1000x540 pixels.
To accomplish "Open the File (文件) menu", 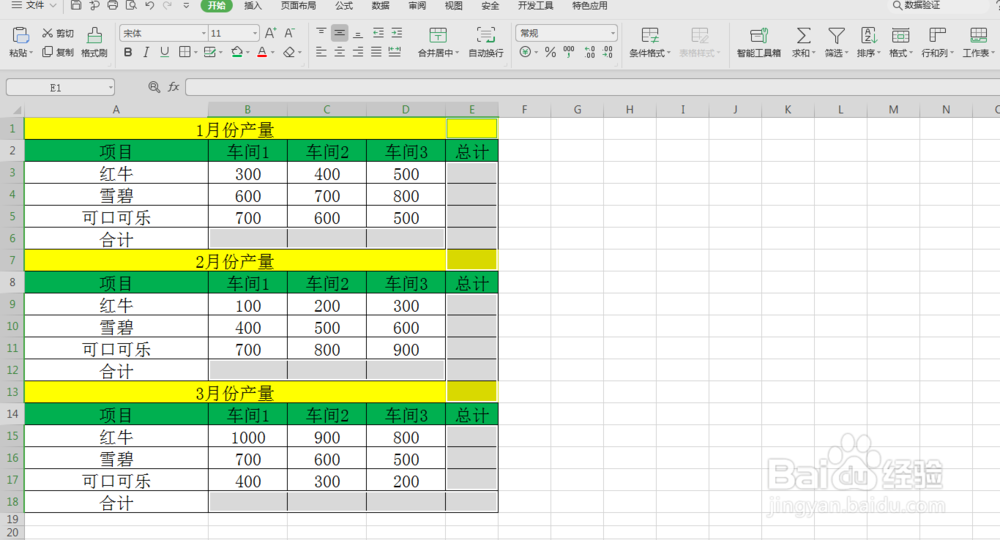I will pos(34,6).
